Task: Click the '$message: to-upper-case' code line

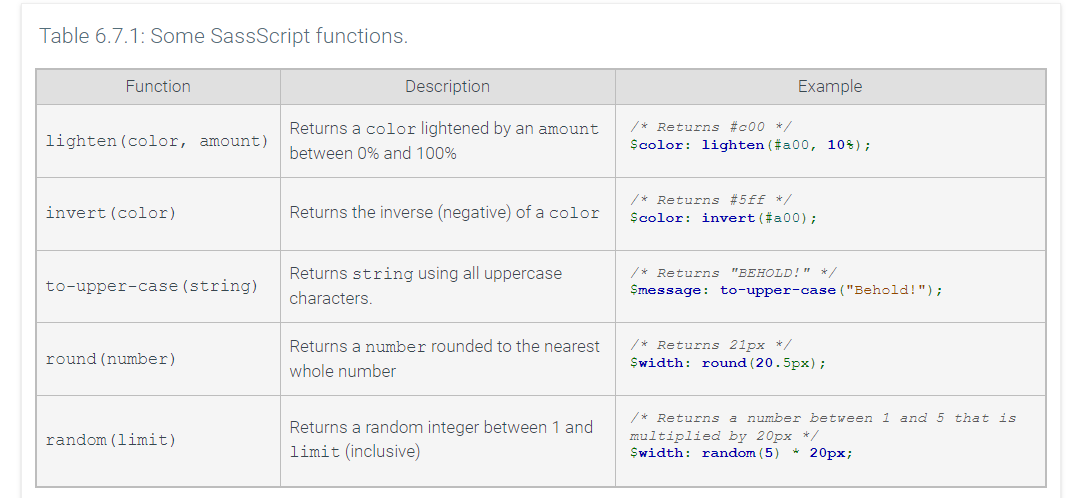Action: (x=786, y=290)
